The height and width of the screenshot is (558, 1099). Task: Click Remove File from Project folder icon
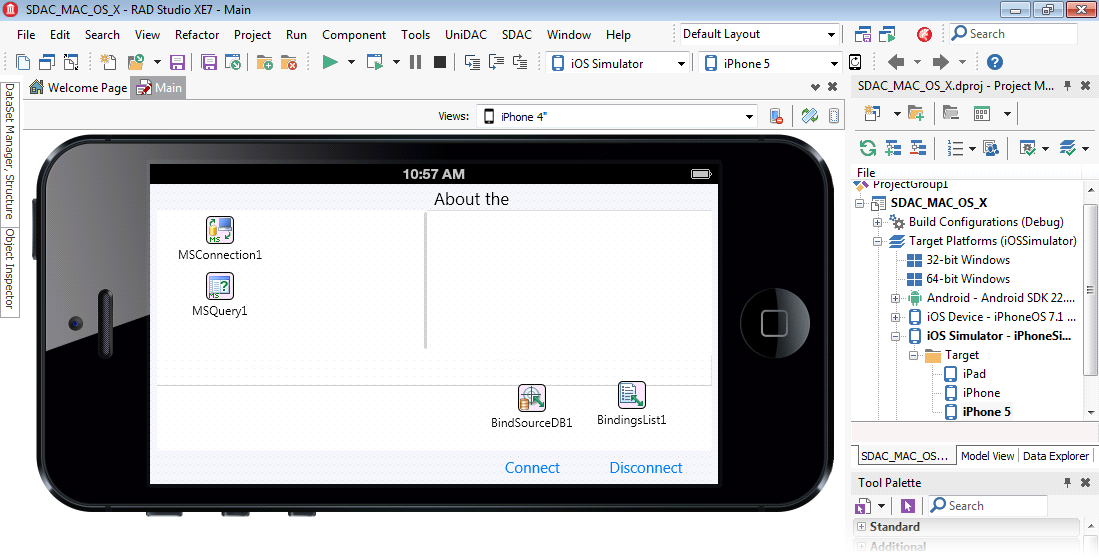(289, 62)
